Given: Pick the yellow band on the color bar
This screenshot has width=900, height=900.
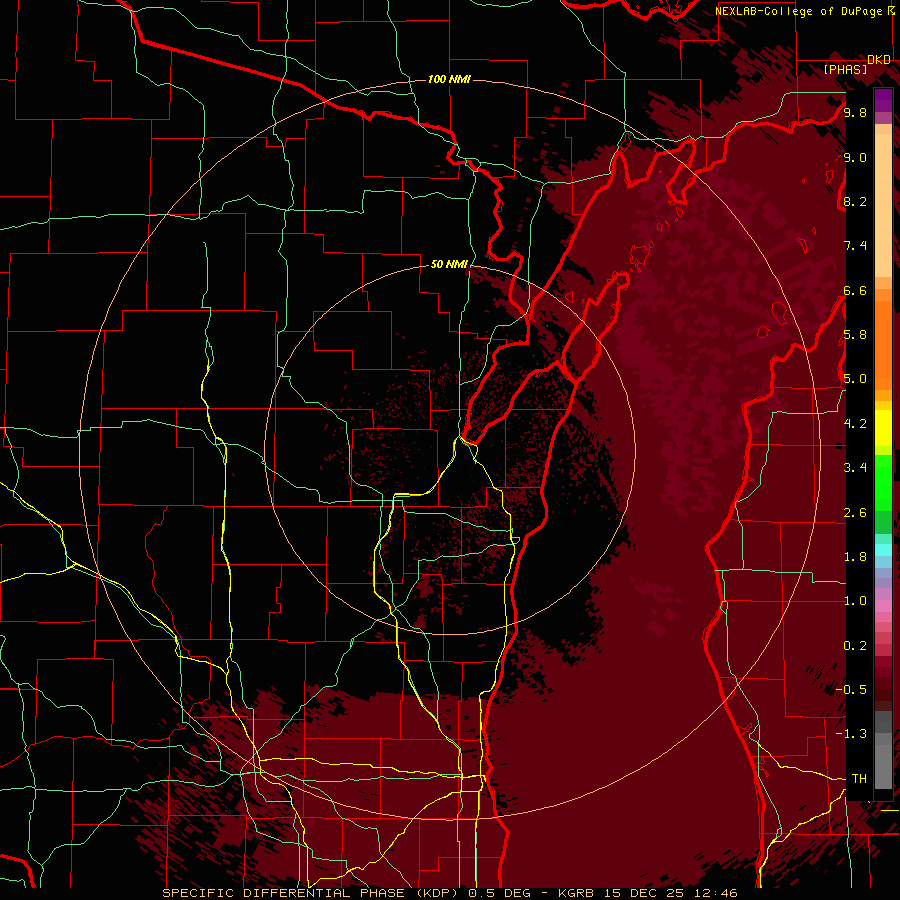Looking at the screenshot, I should point(883,428).
